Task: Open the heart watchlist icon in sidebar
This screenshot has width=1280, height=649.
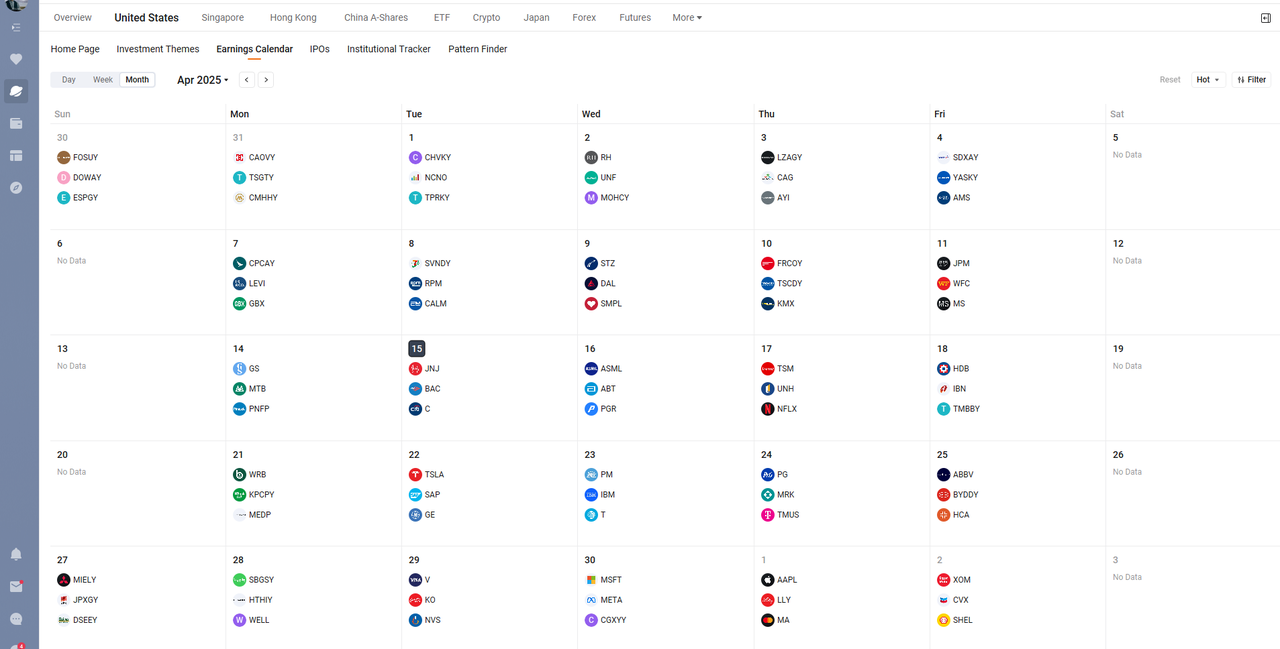Action: click(x=16, y=59)
